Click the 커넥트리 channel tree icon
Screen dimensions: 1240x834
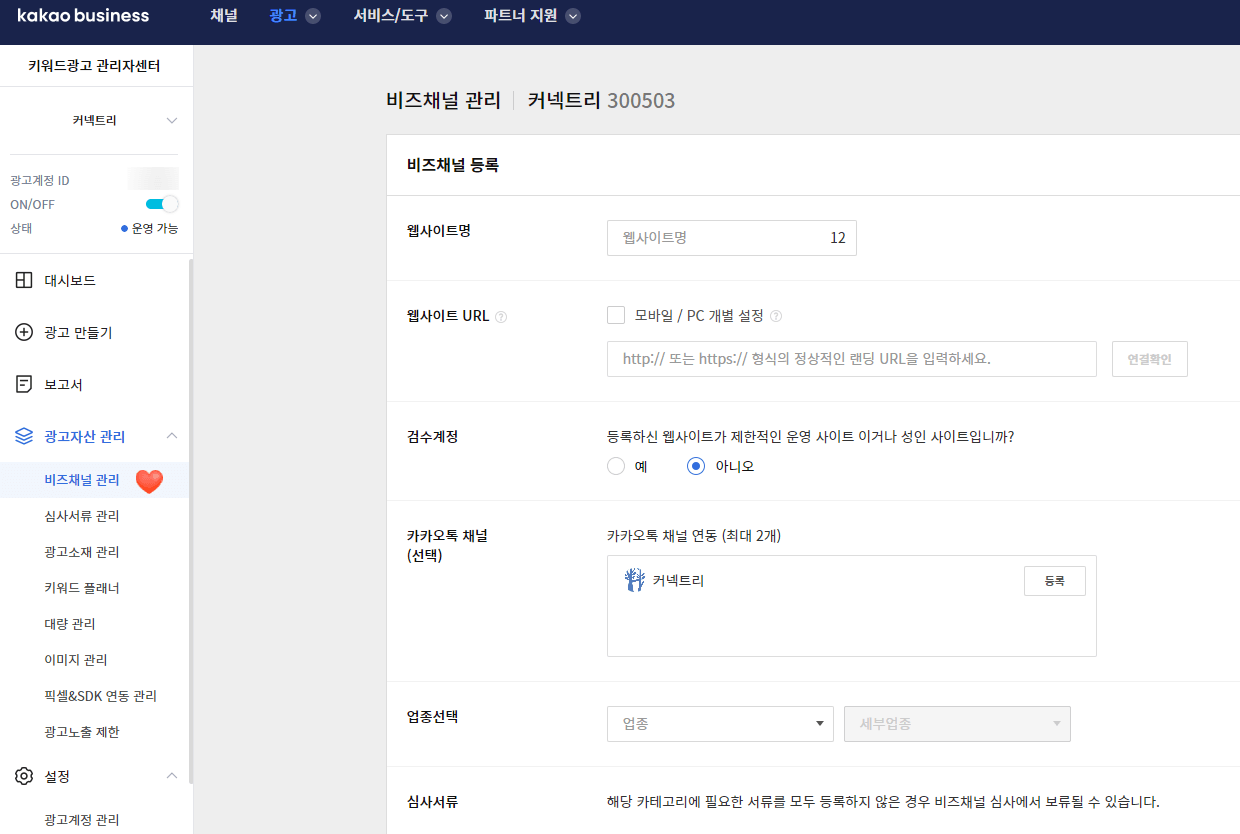(634, 580)
